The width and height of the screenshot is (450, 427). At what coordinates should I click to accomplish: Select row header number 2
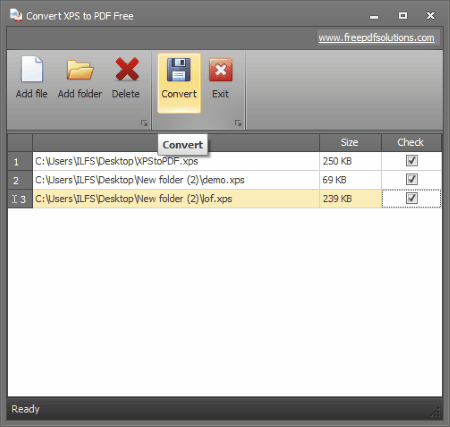(x=20, y=180)
